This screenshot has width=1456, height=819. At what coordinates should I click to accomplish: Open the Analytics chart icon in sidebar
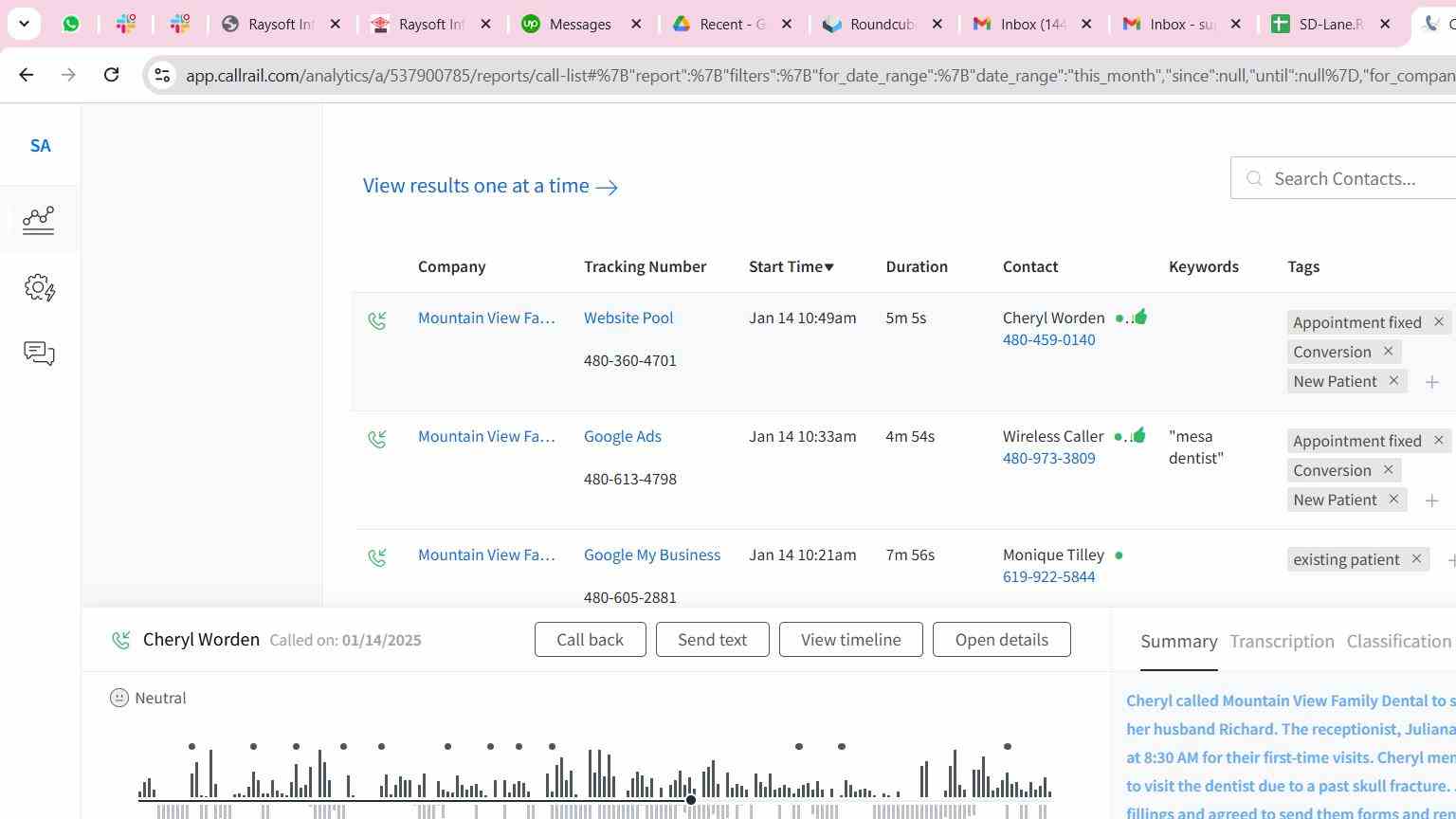[39, 220]
